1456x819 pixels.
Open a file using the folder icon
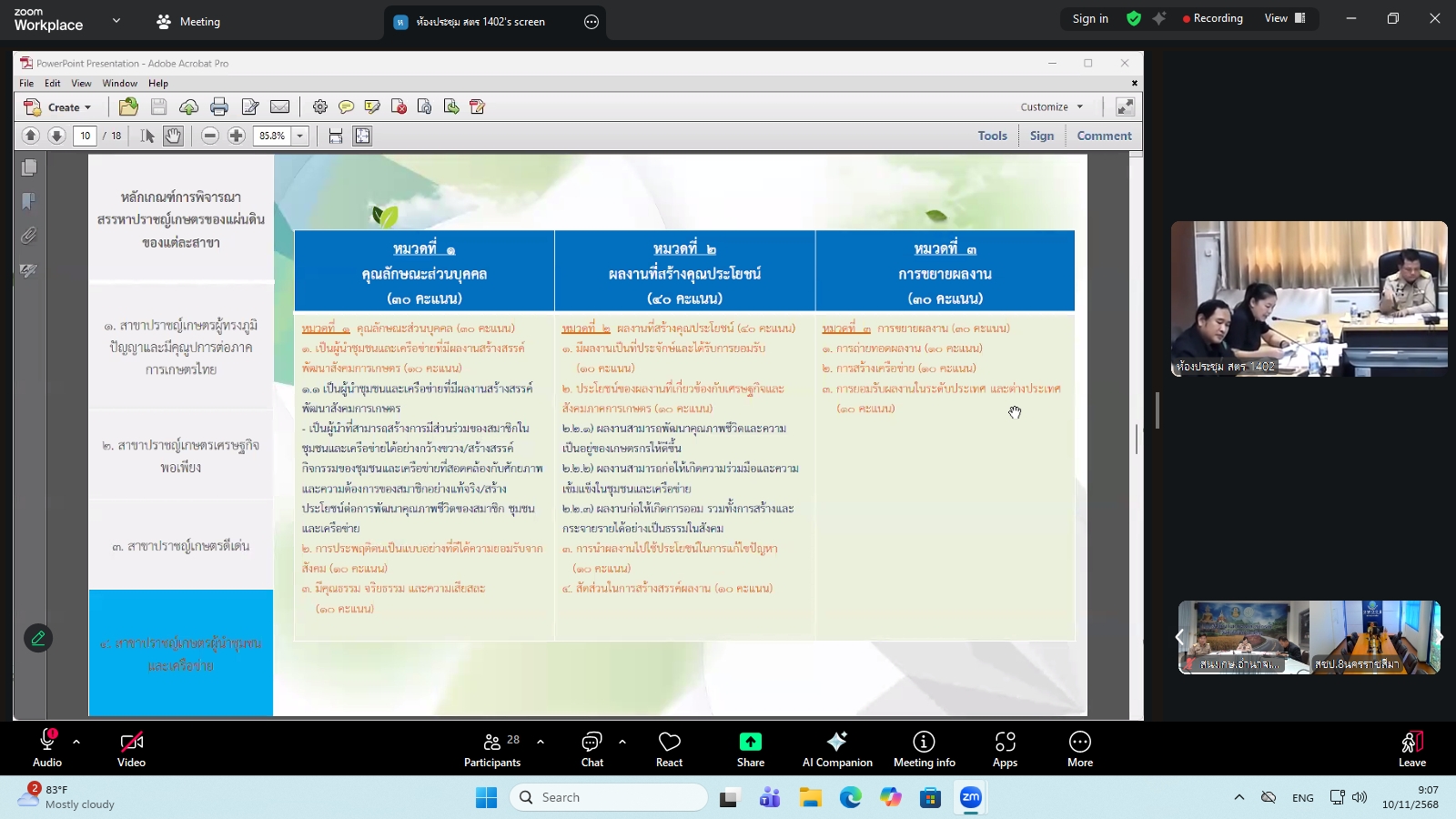click(128, 106)
